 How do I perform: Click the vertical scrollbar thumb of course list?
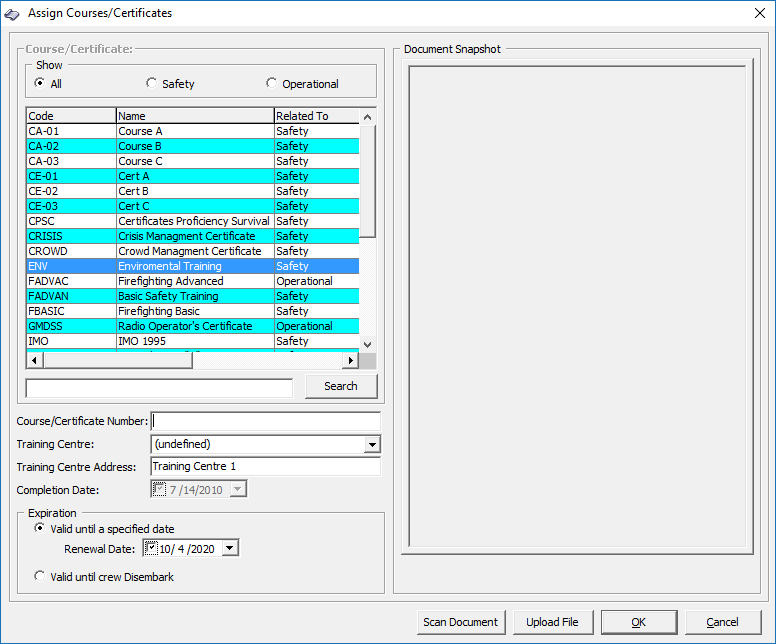click(x=367, y=181)
